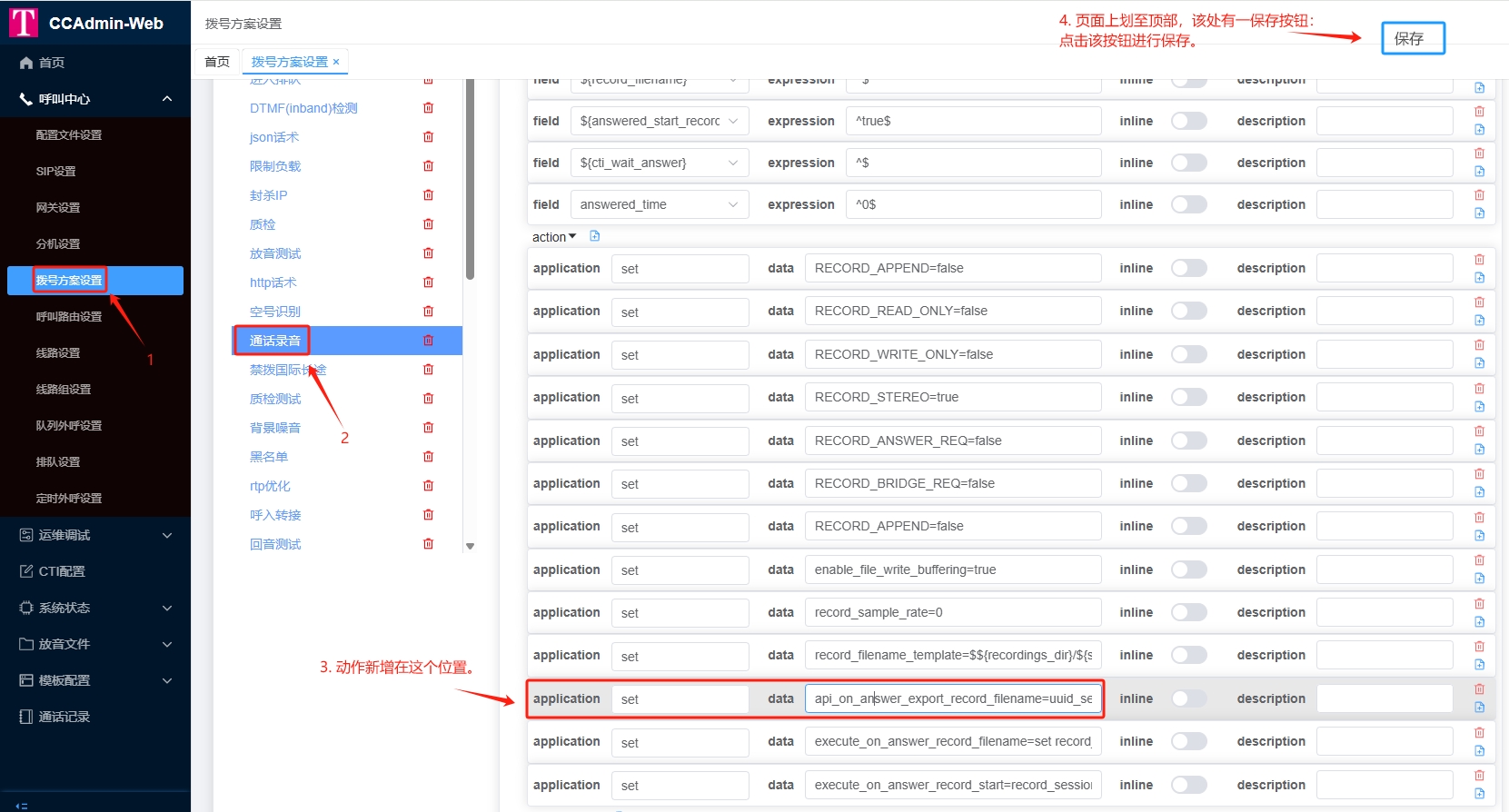Open 呼叫路由设置 in sidebar menu
Screen dimensions: 1509x812
pos(69,317)
